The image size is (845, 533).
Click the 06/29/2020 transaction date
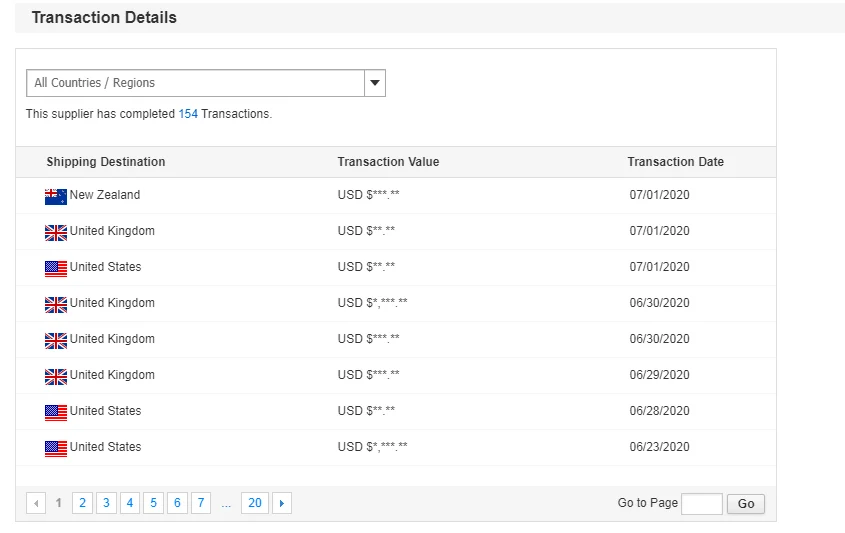(x=660, y=375)
